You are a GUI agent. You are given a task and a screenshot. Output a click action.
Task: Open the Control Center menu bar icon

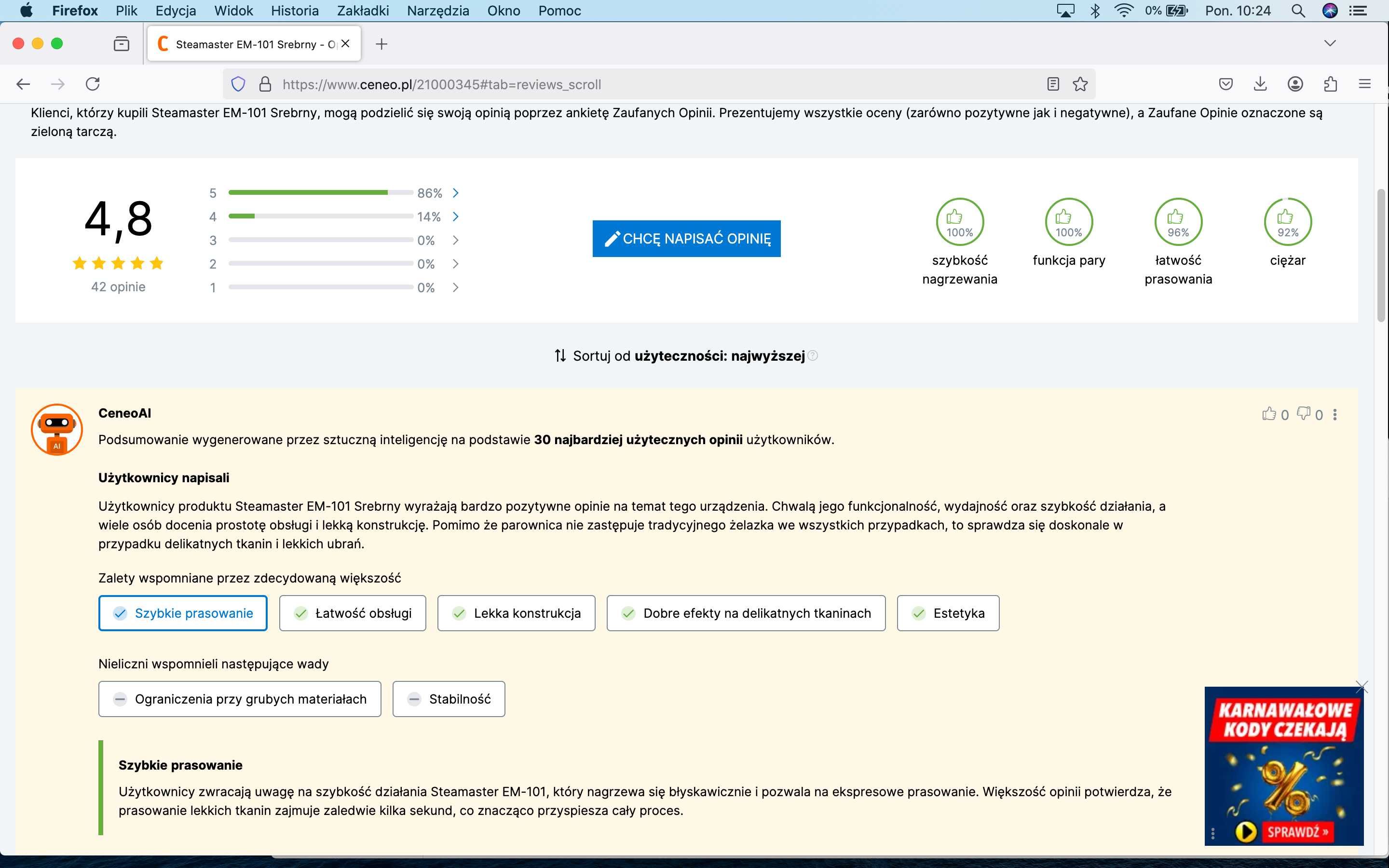tap(1358, 10)
